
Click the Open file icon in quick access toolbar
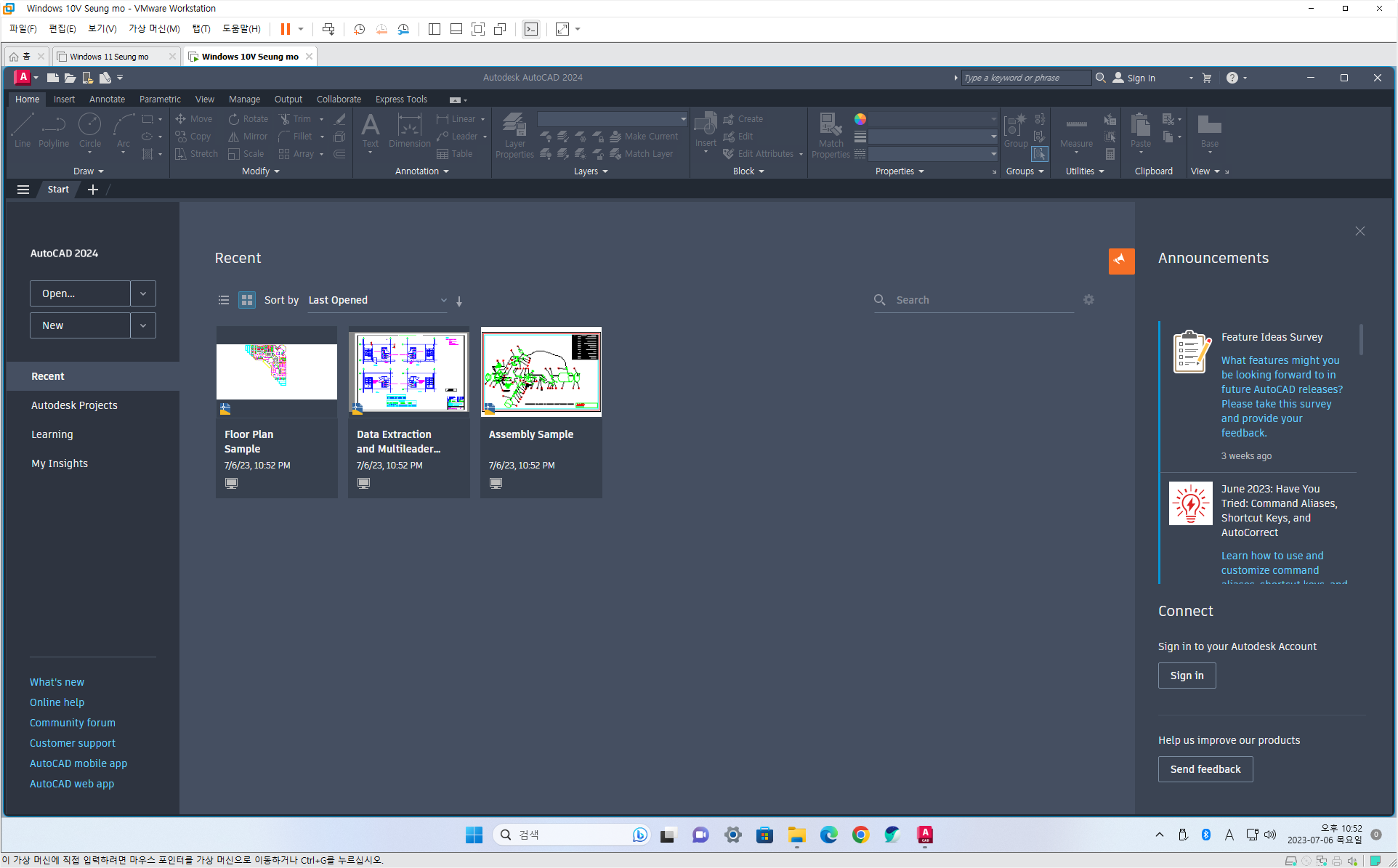[70, 78]
